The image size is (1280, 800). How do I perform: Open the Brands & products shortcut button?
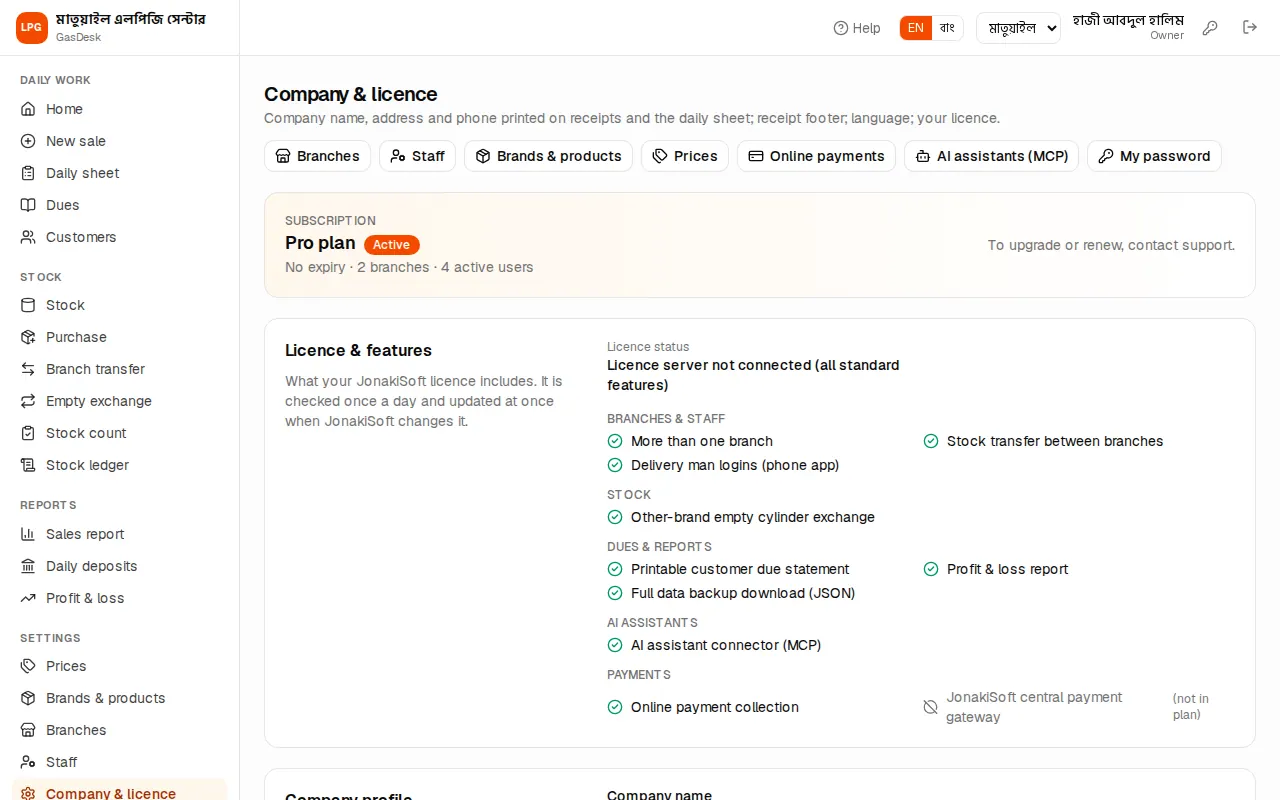coord(548,156)
